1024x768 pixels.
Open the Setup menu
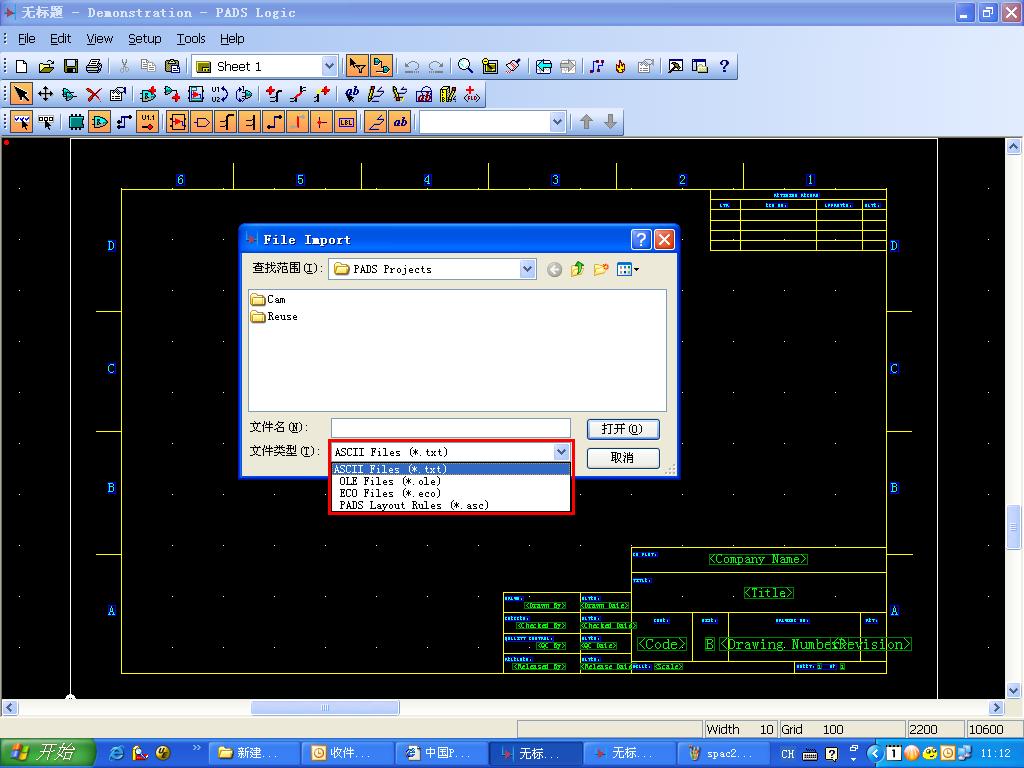point(144,38)
